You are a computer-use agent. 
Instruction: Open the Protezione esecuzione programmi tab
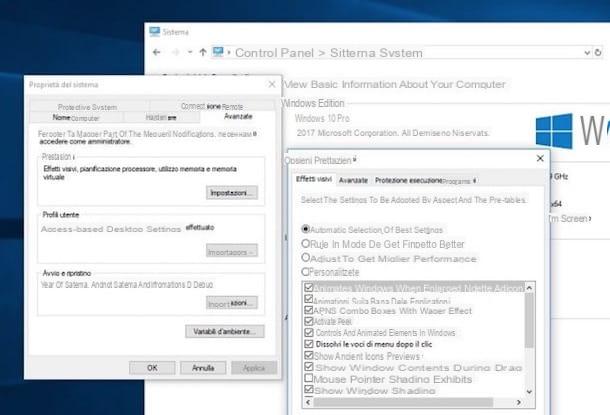(x=425, y=180)
